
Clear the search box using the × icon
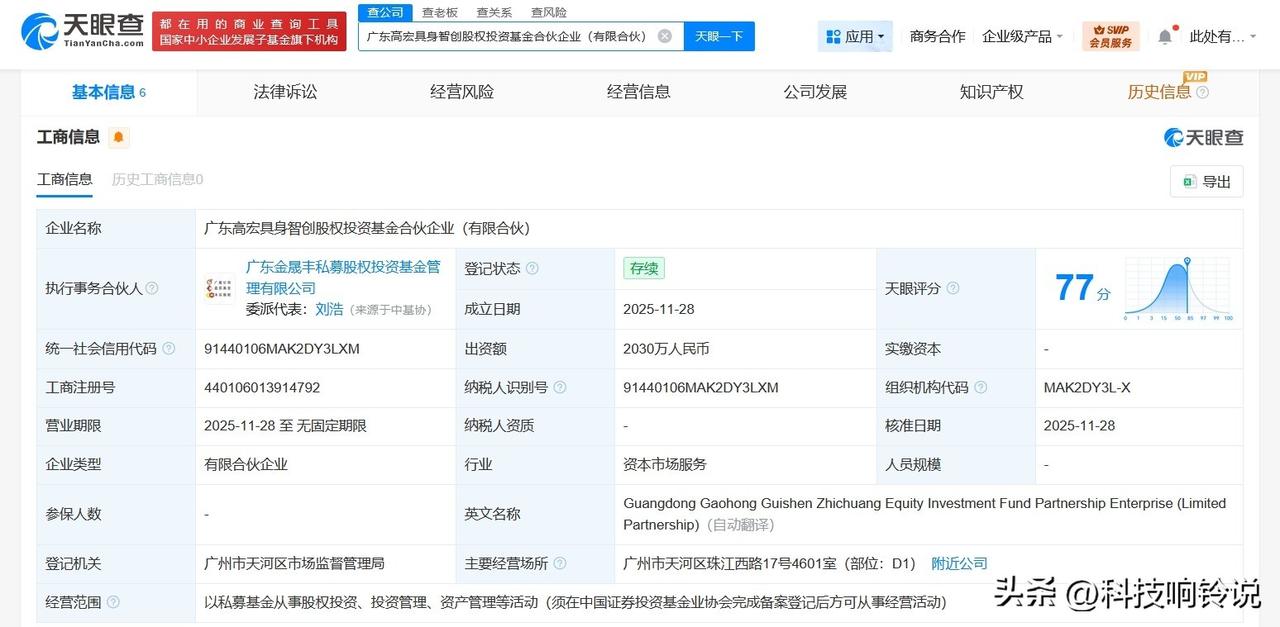(664, 35)
